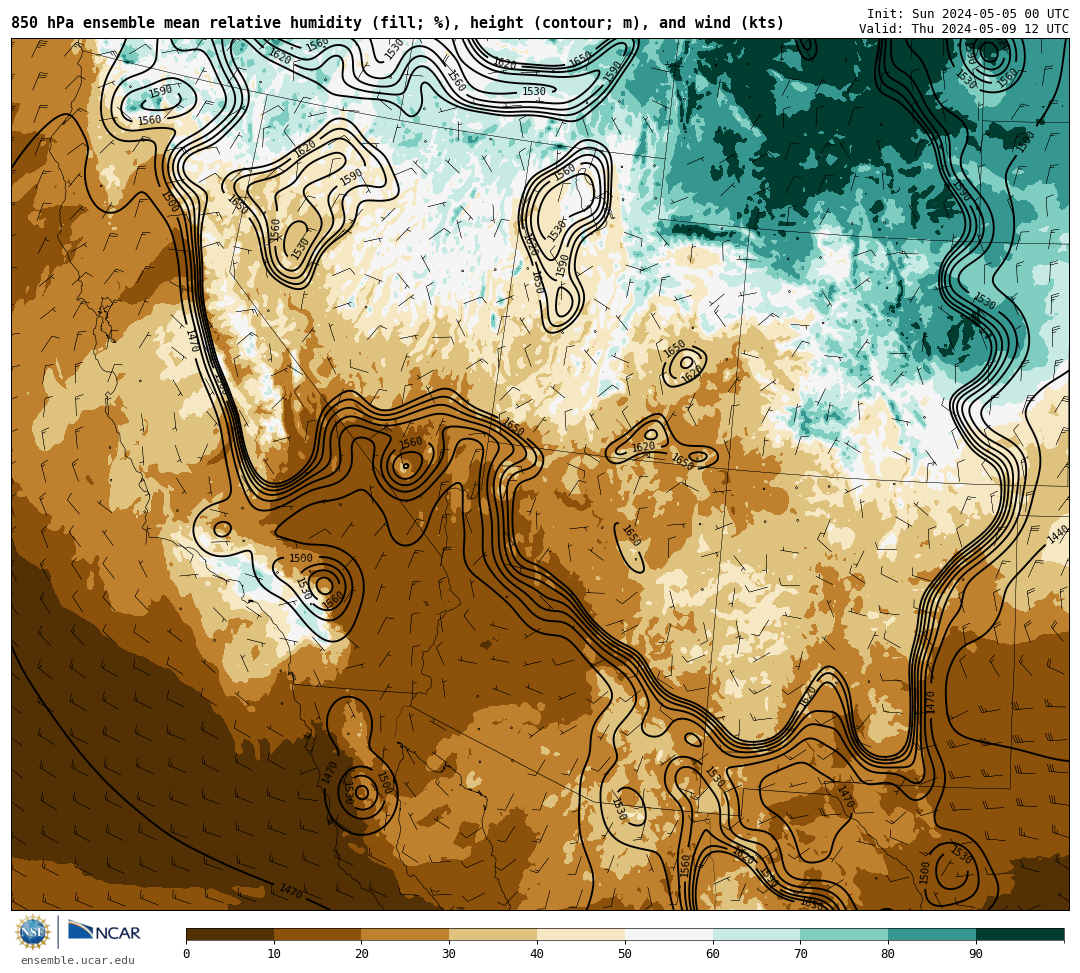Image resolution: width=1080 pixels, height=973 pixels.
Task: Click the 'Valid: Thu 2024-05-09 12 UTC' text
Action: pyautogui.click(x=964, y=29)
